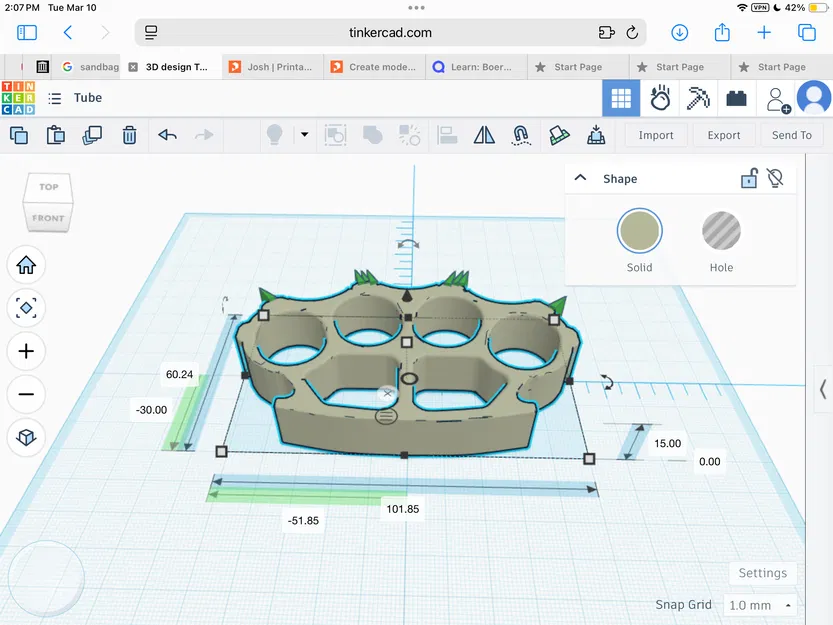The height and width of the screenshot is (625, 833).
Task: Open the Align tool
Action: [x=447, y=134]
